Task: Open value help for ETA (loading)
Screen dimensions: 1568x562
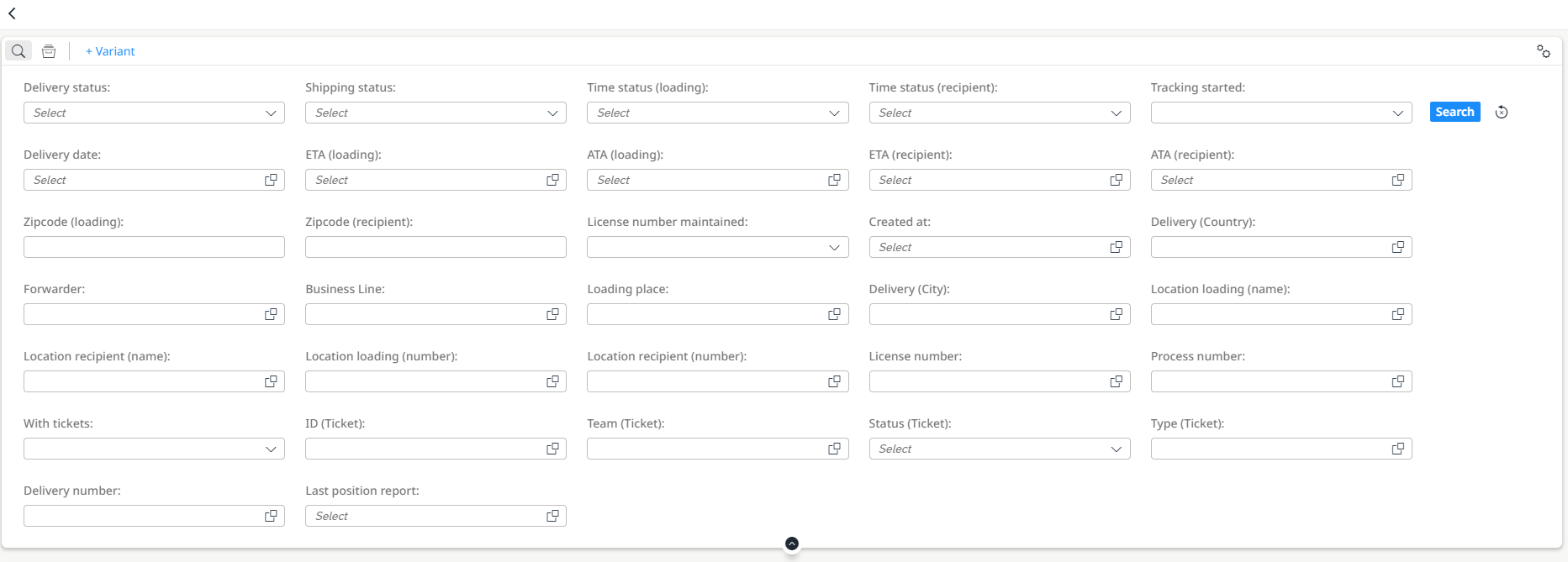Action: pyautogui.click(x=552, y=180)
